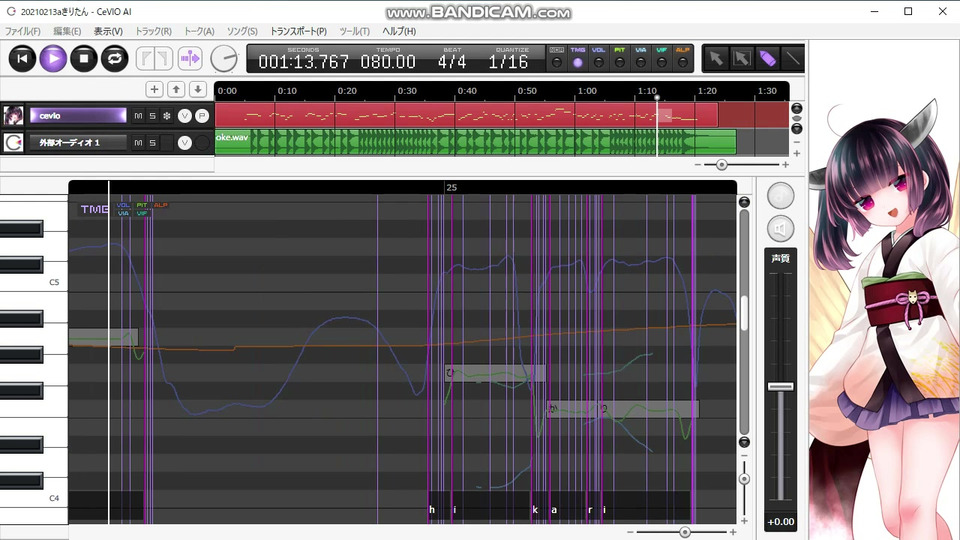Open the ファイル(F) menu
This screenshot has width=960, height=540.
(x=23, y=31)
